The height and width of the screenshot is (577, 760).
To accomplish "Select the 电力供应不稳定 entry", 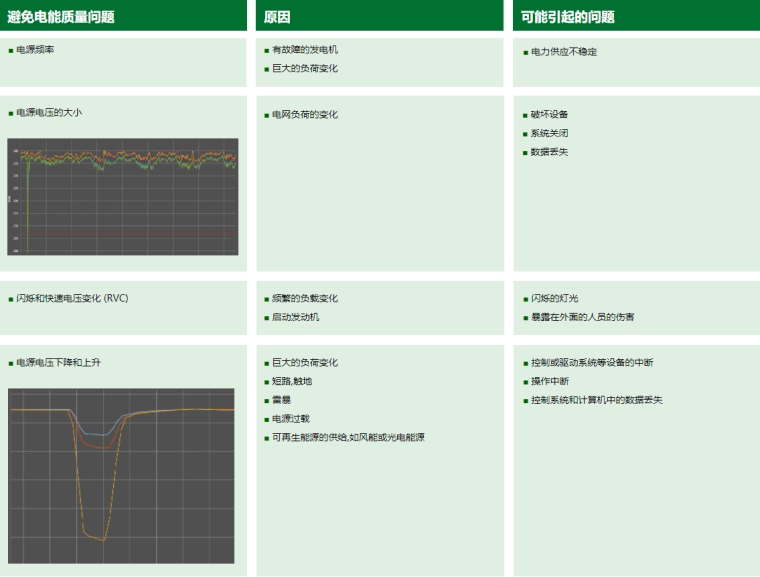I will [563, 52].
